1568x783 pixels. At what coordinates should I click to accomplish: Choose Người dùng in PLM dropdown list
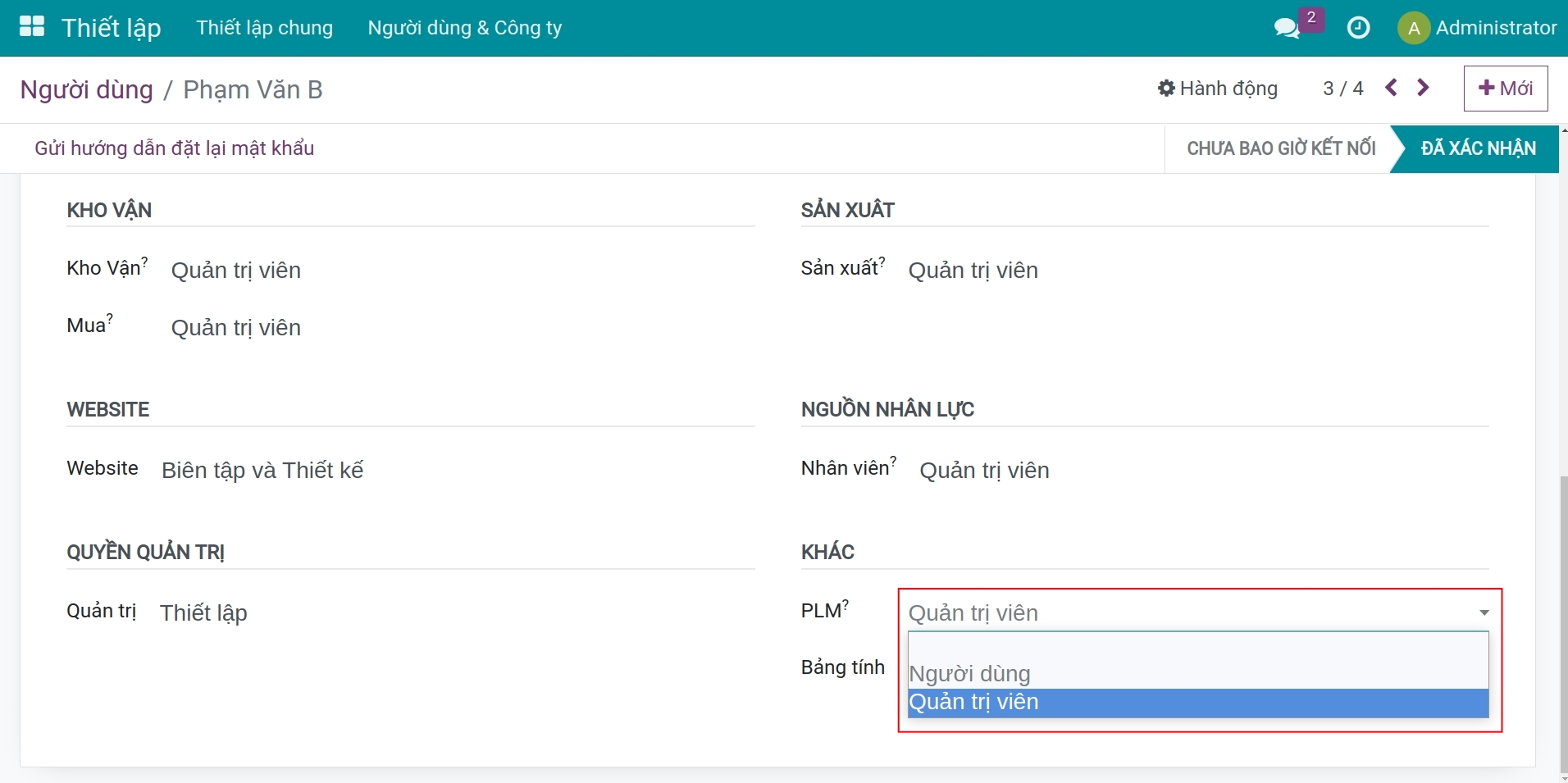(x=1198, y=674)
